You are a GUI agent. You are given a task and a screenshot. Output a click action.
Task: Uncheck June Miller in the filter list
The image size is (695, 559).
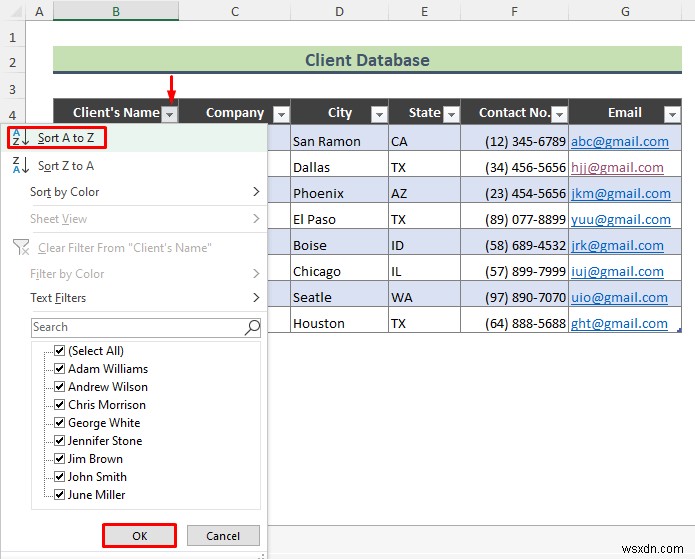point(59,494)
